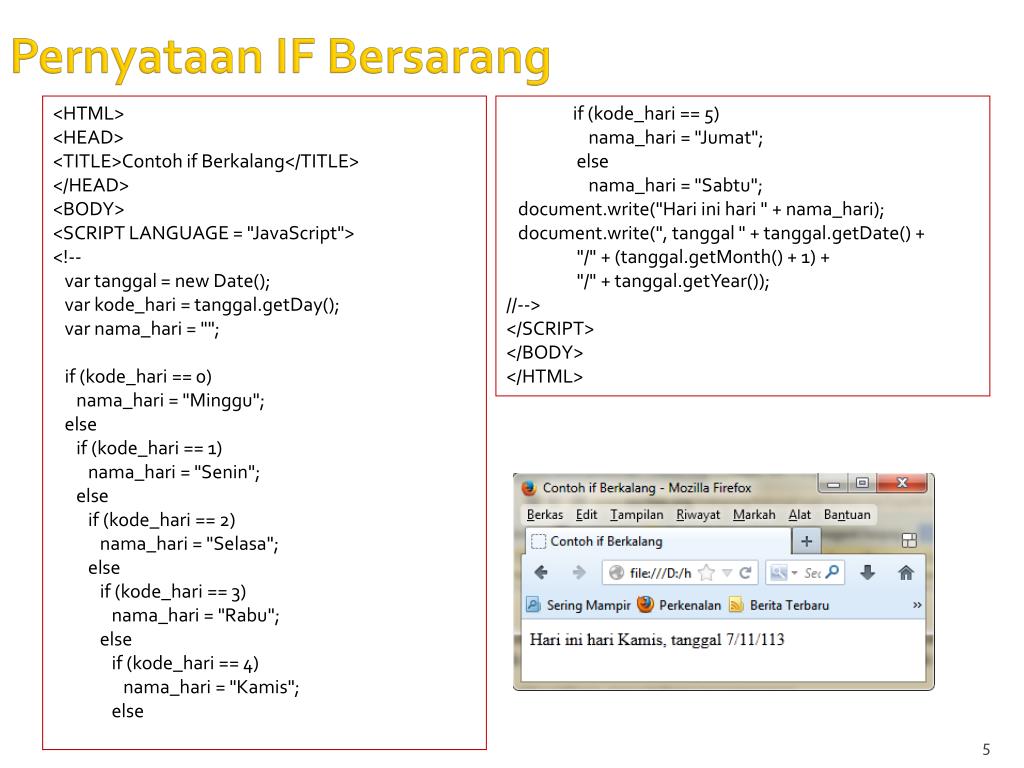Open the Berkas menu
Viewport: 1024px width, 768px height.
point(545,515)
